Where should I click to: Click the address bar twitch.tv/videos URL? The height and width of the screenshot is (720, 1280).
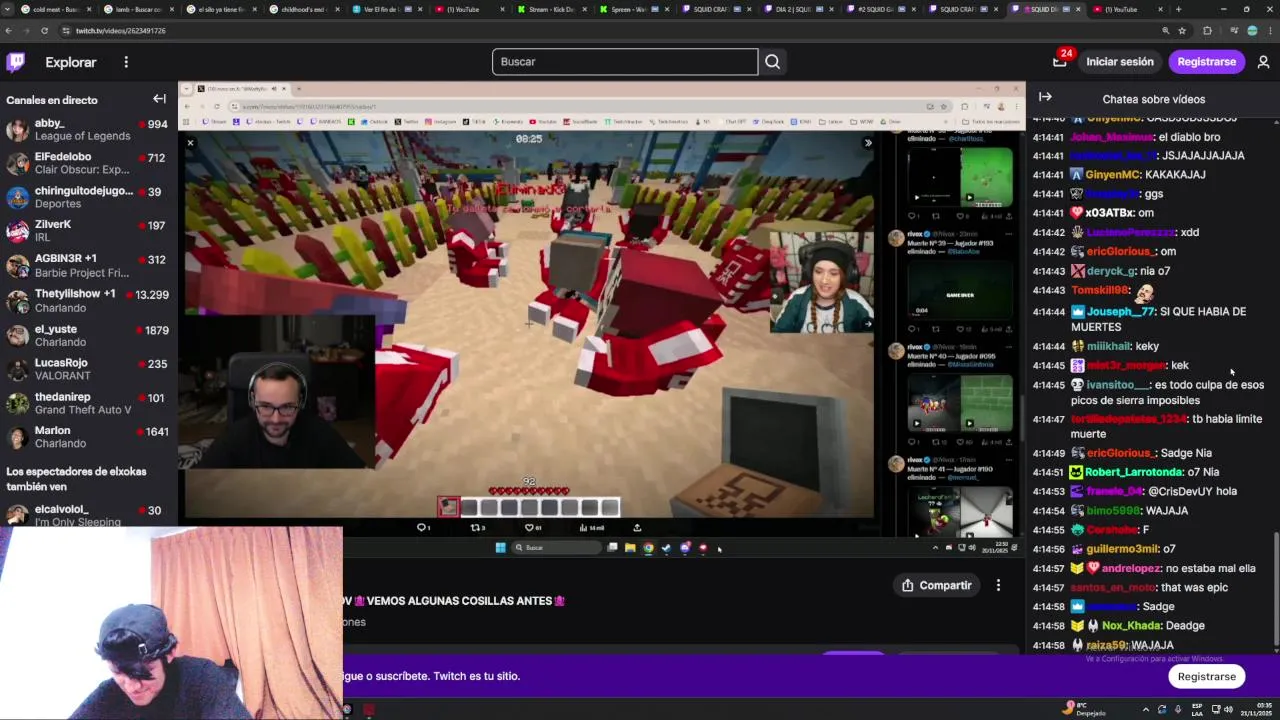pos(120,31)
